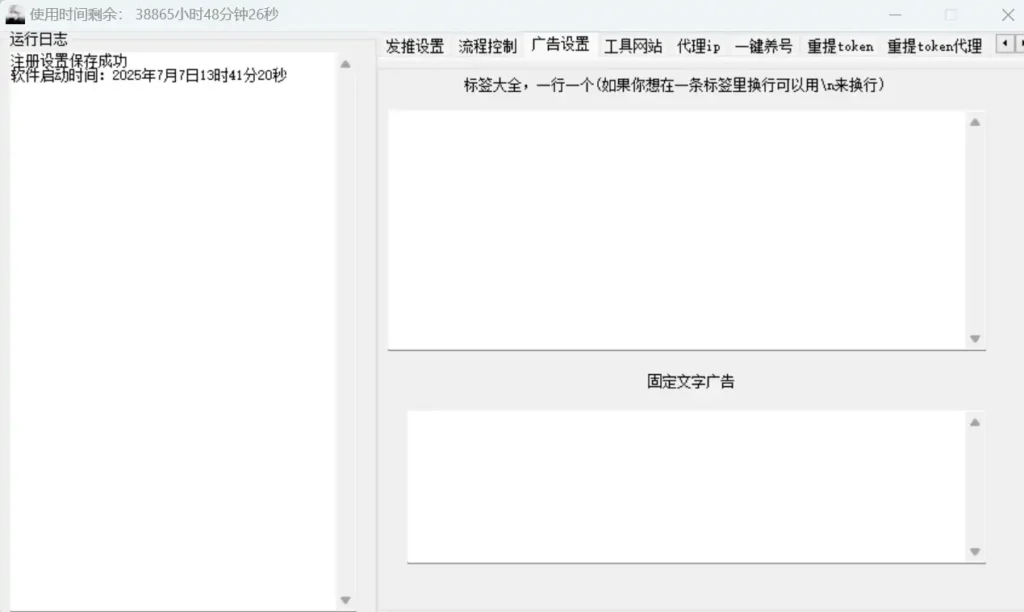Screen dimensions: 1024x612
Task: Select the 重提token tab
Action: point(840,46)
